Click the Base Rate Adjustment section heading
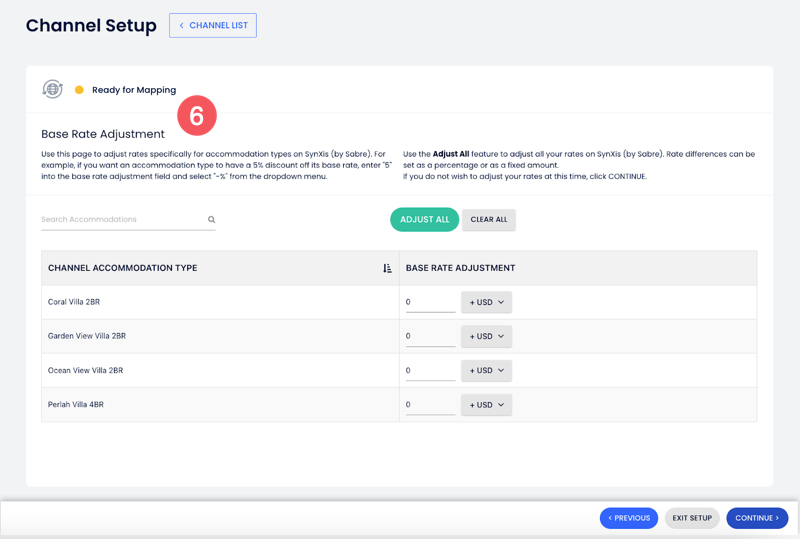The image size is (800, 539). pyautogui.click(x=103, y=134)
